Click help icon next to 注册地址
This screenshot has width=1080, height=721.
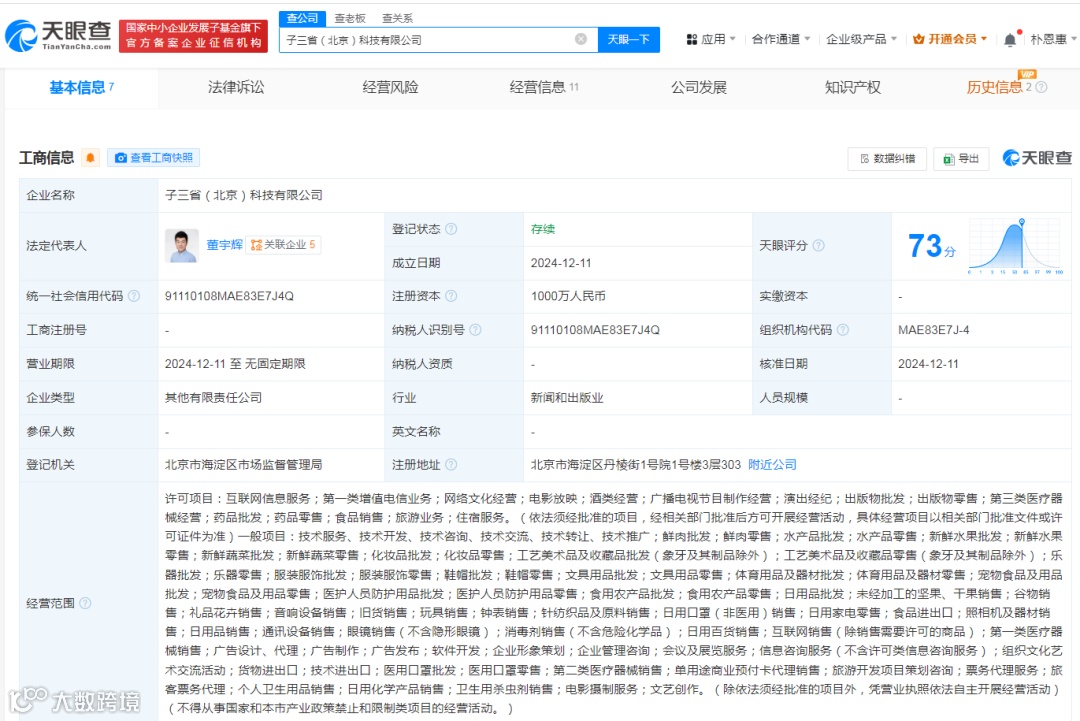(x=451, y=465)
